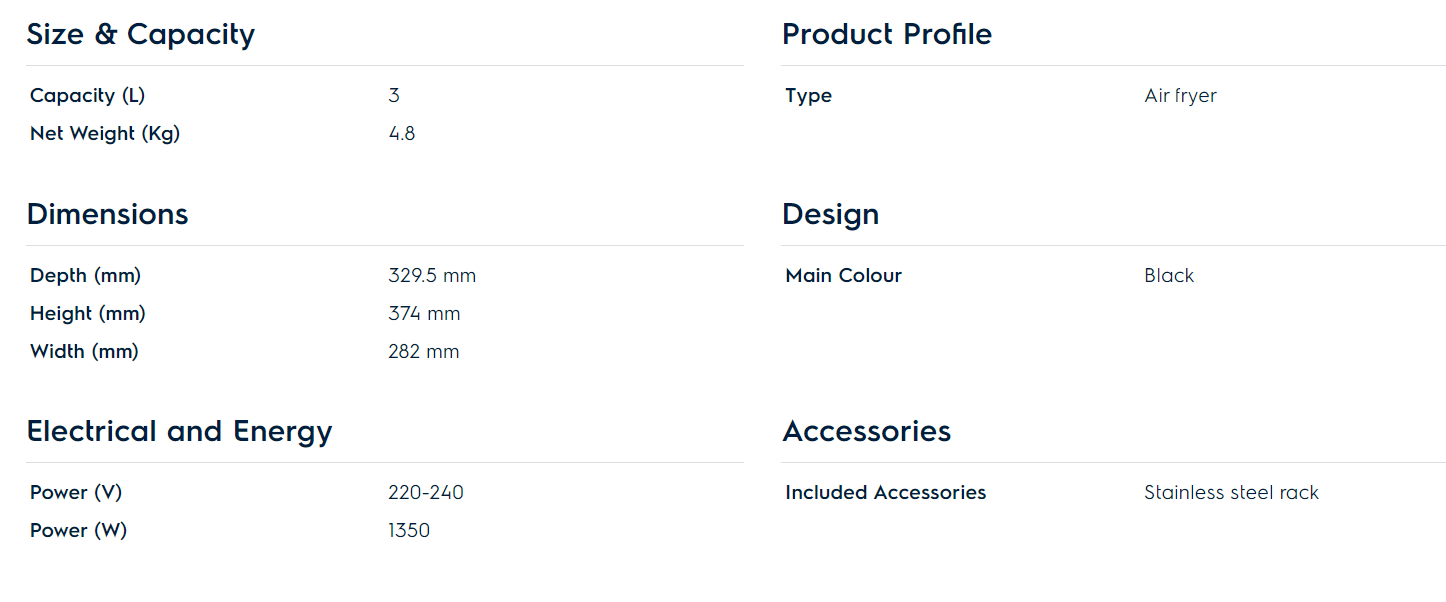The image size is (1446, 602).
Task: Click the 282 mm width value
Action: click(x=424, y=352)
